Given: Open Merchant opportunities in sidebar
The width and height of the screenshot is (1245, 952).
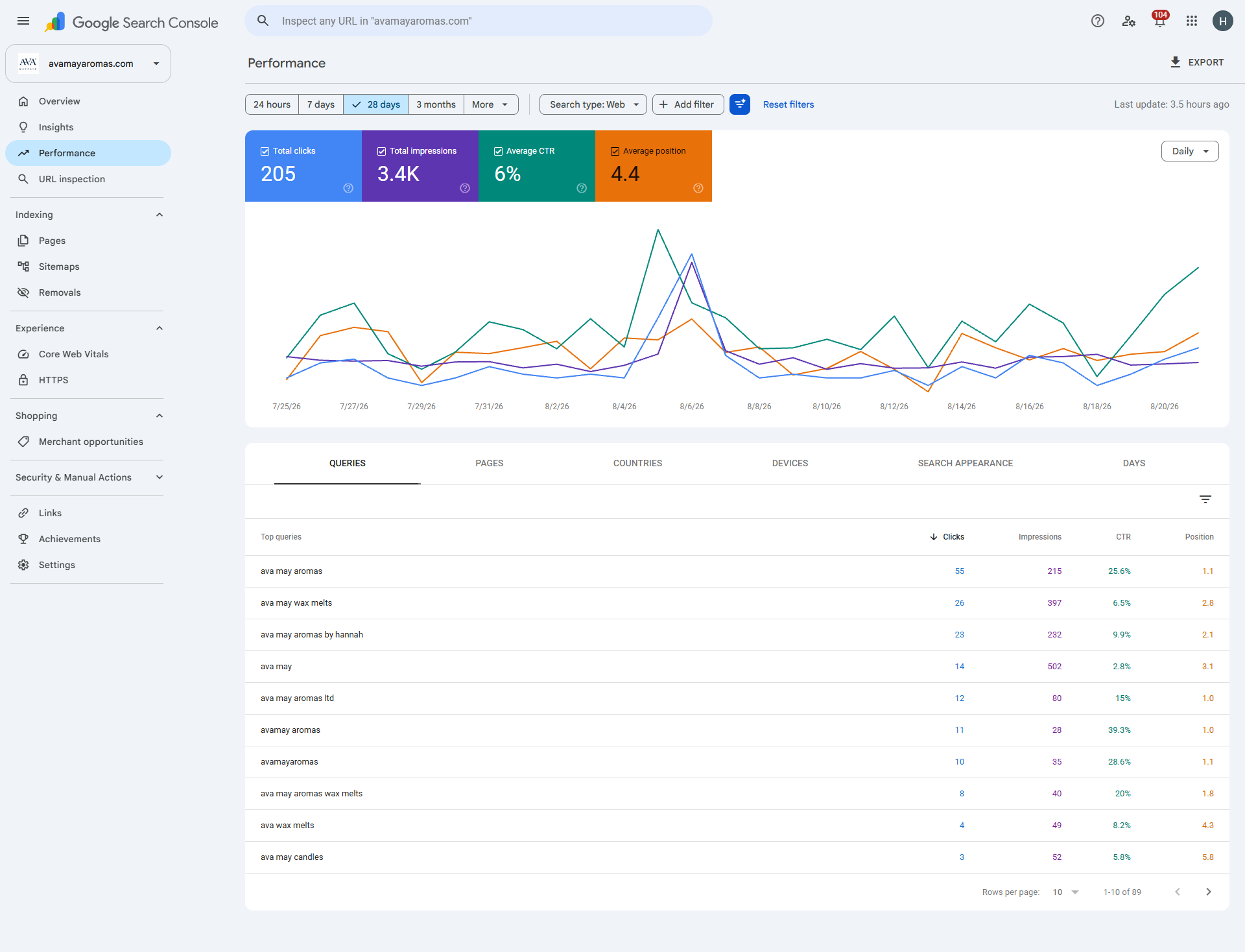Looking at the screenshot, I should (88, 442).
